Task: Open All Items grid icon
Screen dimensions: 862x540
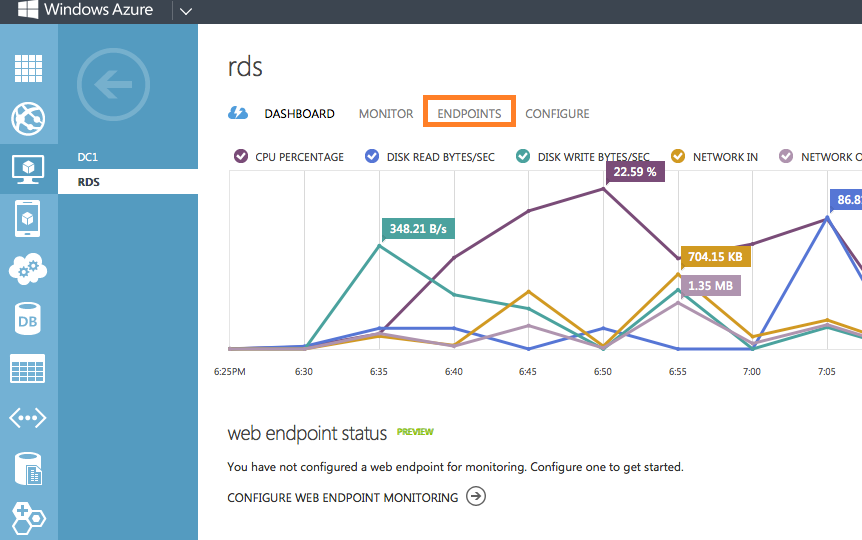Action: click(x=28, y=68)
